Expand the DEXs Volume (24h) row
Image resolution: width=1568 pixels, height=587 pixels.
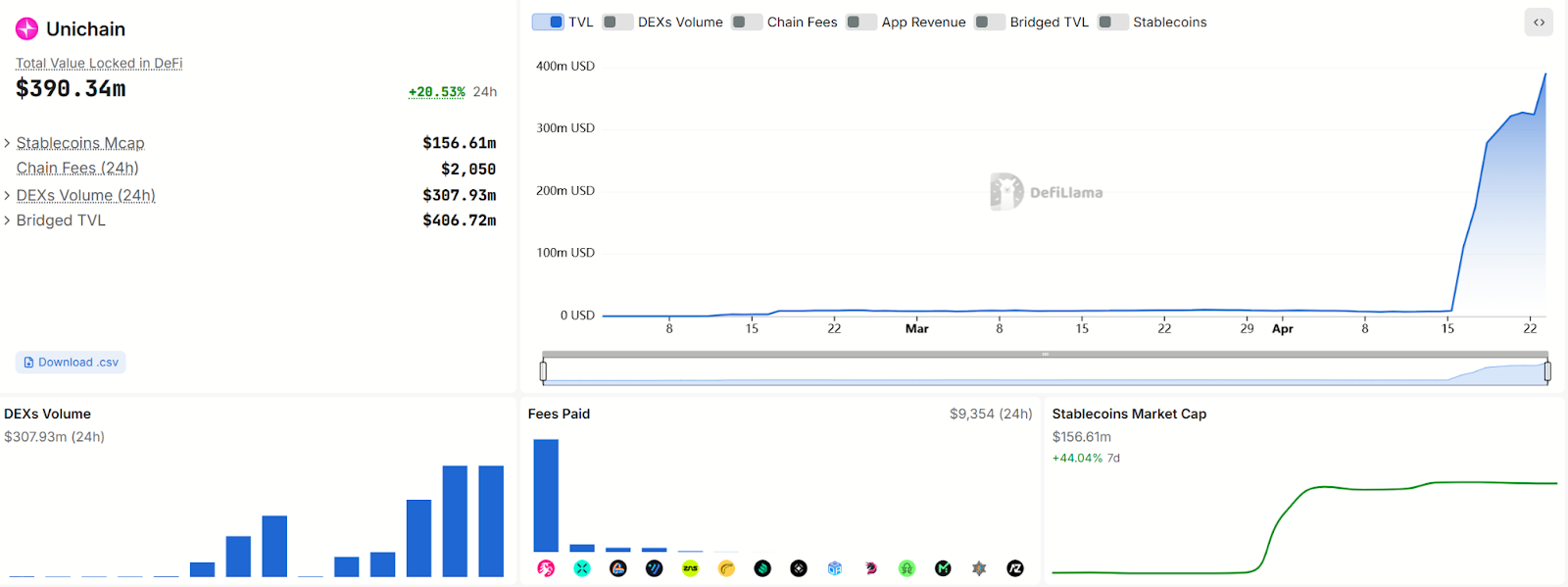click(x=8, y=195)
